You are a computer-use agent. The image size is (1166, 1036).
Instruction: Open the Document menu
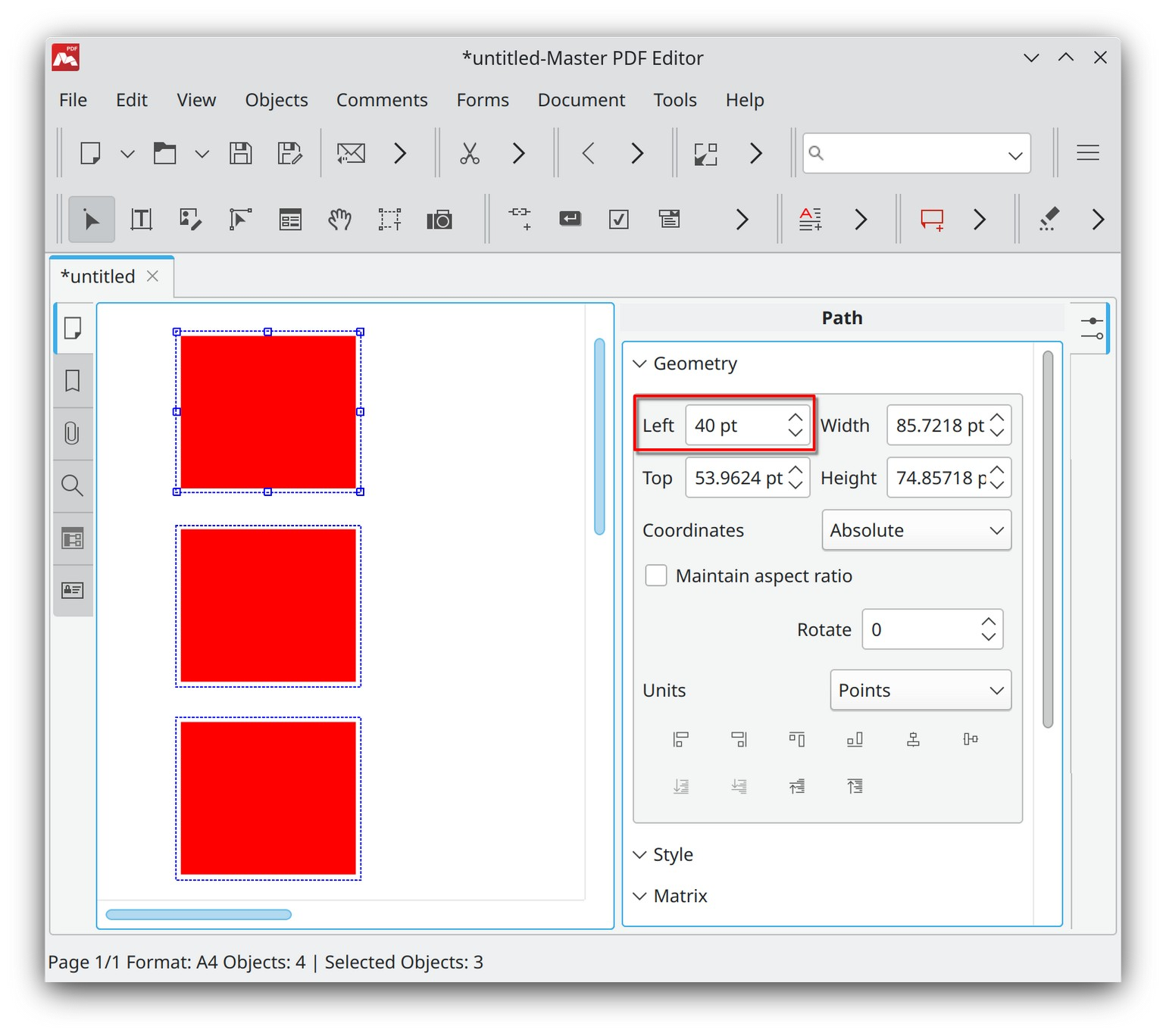581,100
